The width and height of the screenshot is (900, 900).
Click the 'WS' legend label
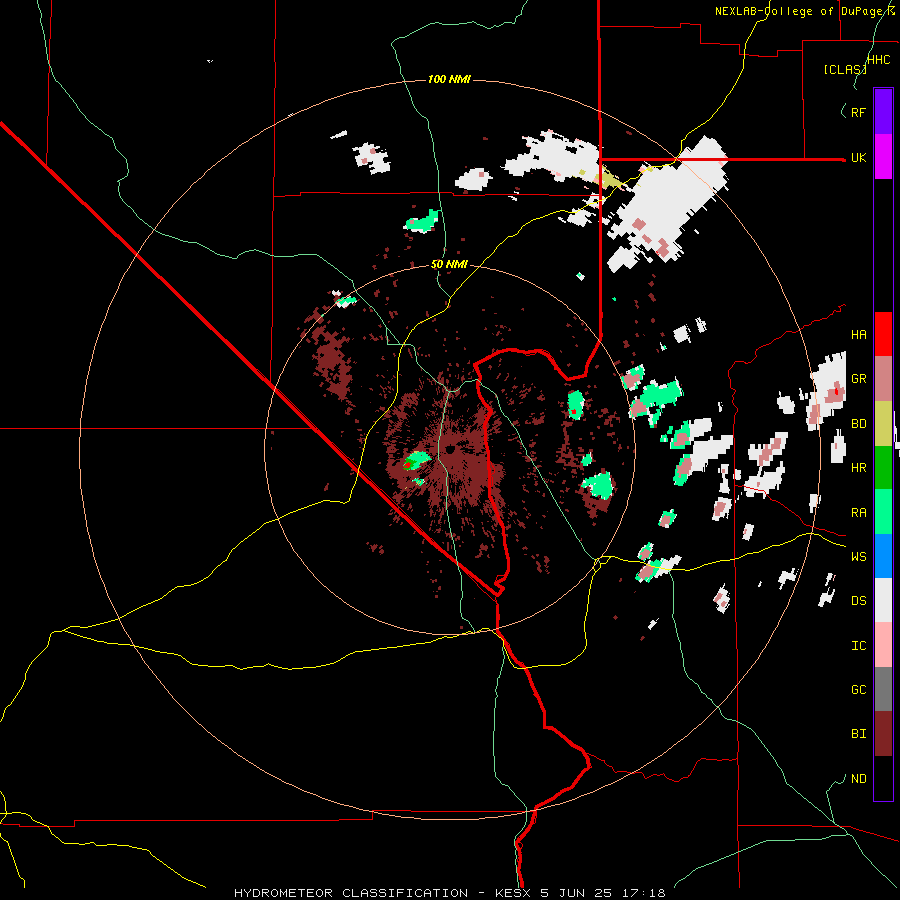[858, 557]
